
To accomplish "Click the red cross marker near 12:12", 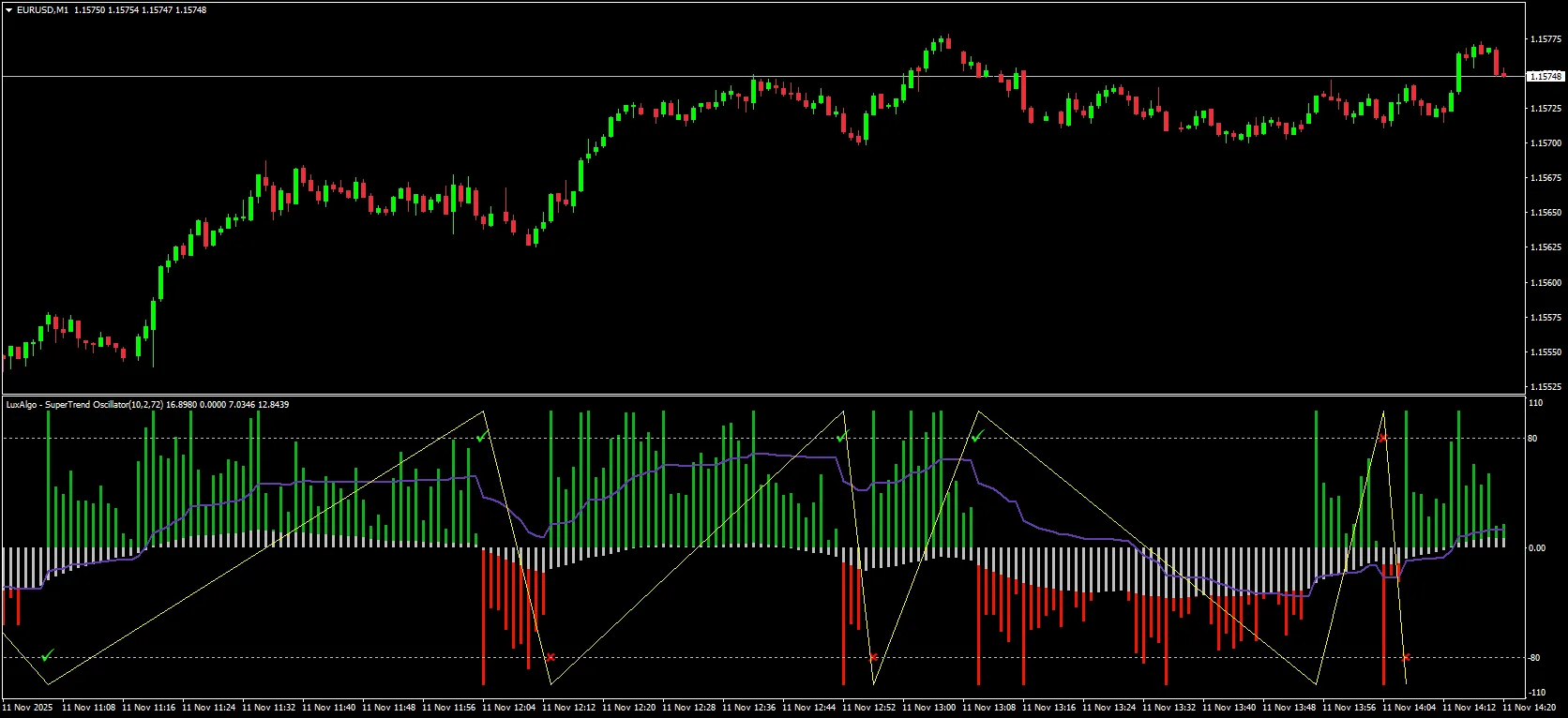I will tap(550, 657).
